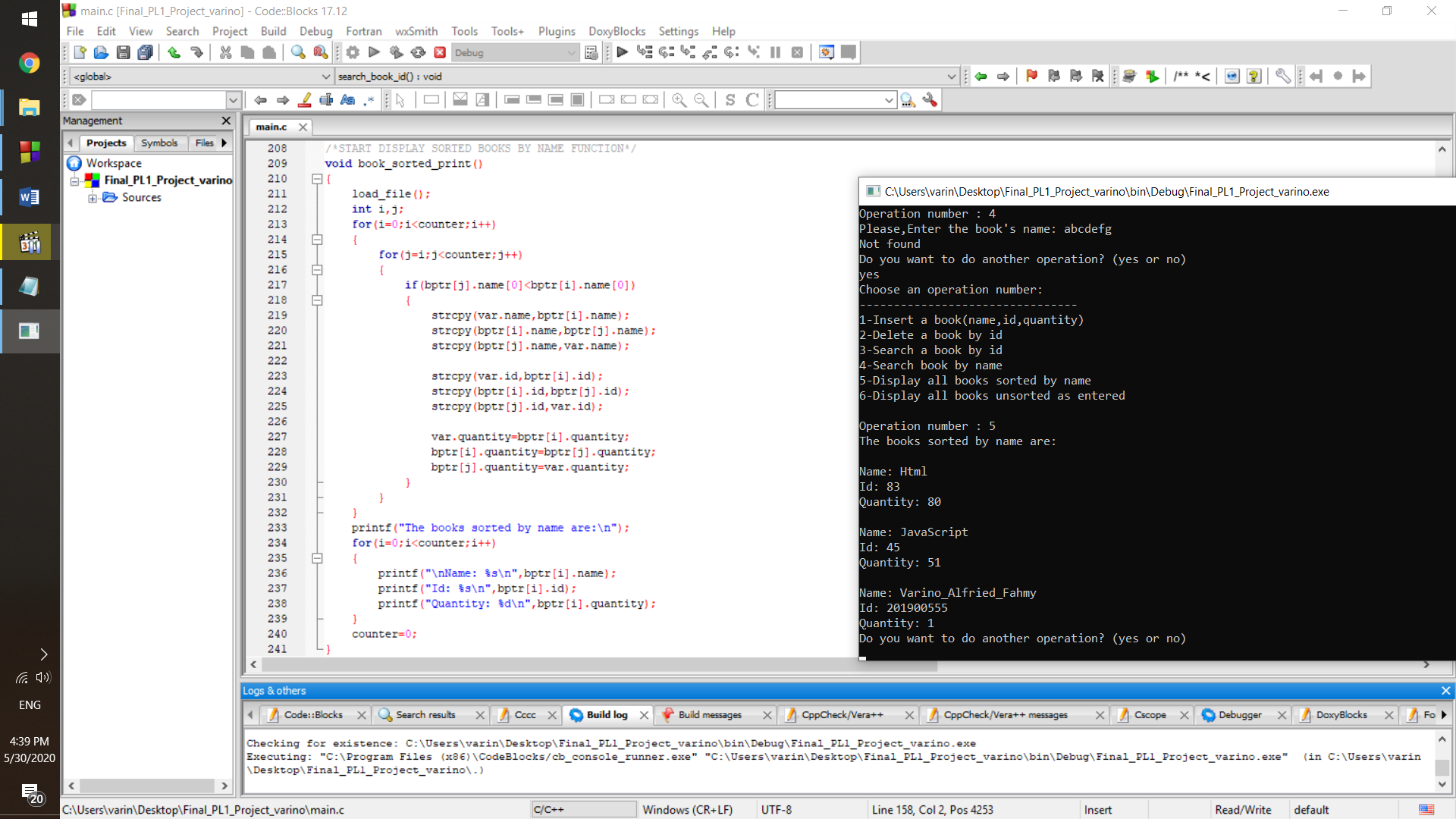This screenshot has width=1456, height=819.
Task: Close the Logs & others panel
Action: tap(1445, 691)
